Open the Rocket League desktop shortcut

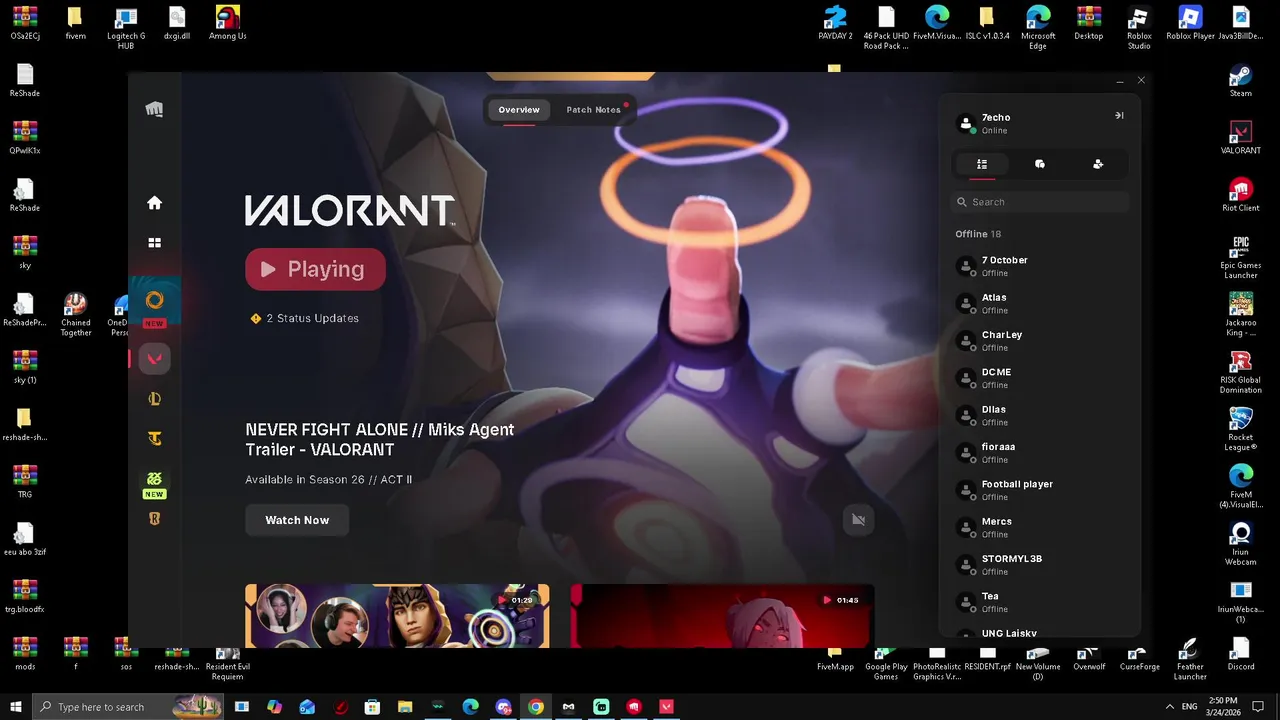(1241, 429)
